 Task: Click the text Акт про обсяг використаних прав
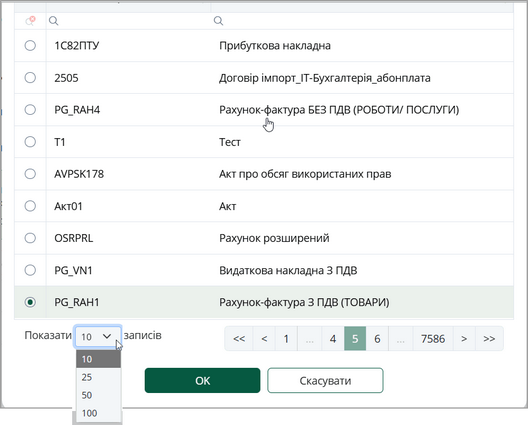[305, 174]
